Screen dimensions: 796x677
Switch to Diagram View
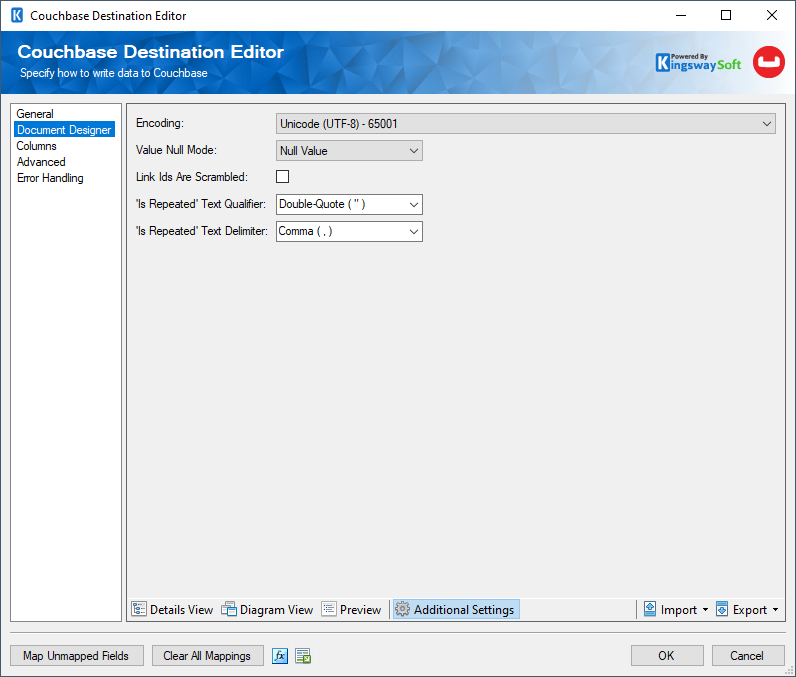(x=267, y=609)
